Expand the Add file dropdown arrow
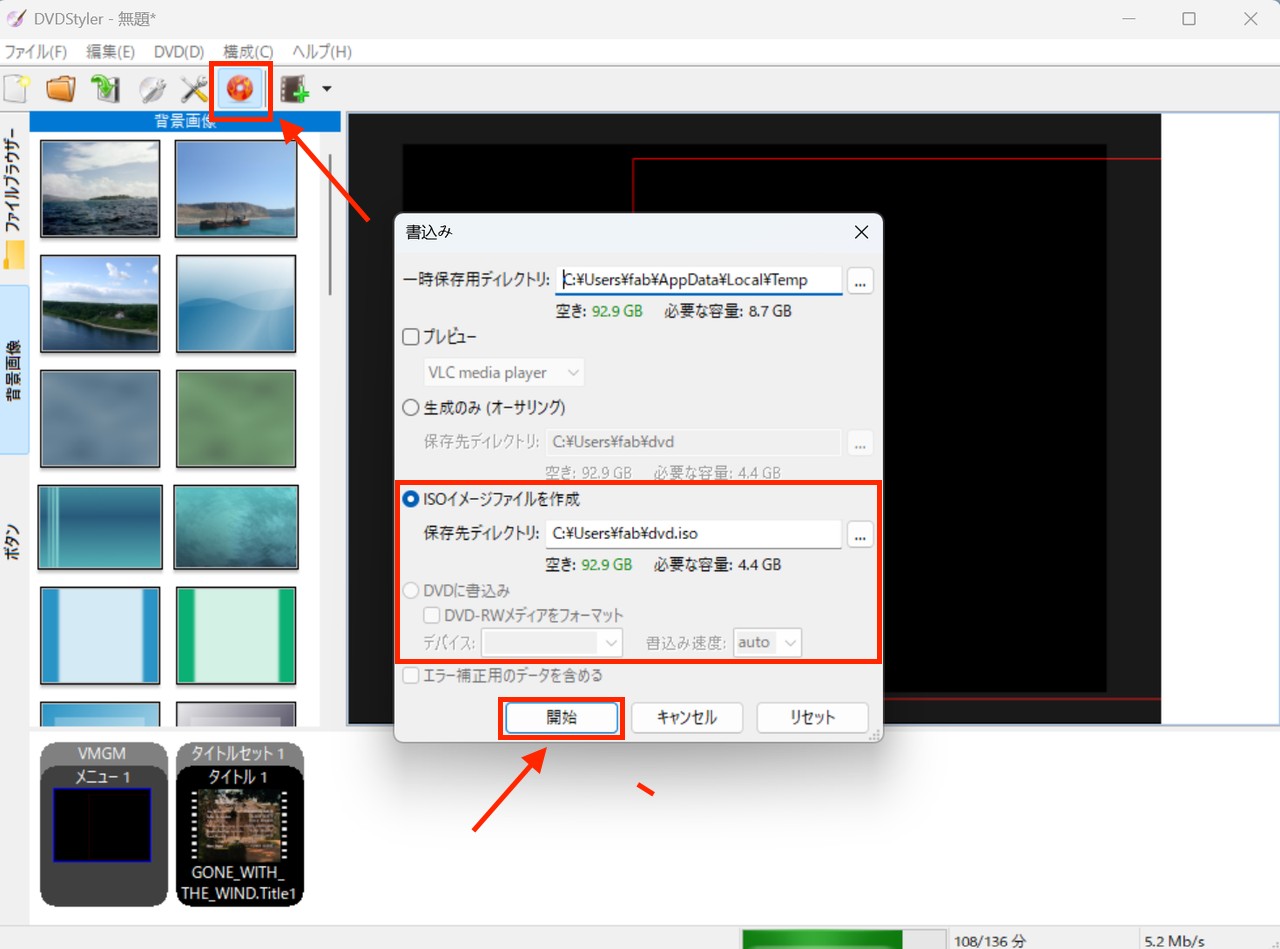This screenshot has height=949, width=1280. point(326,90)
